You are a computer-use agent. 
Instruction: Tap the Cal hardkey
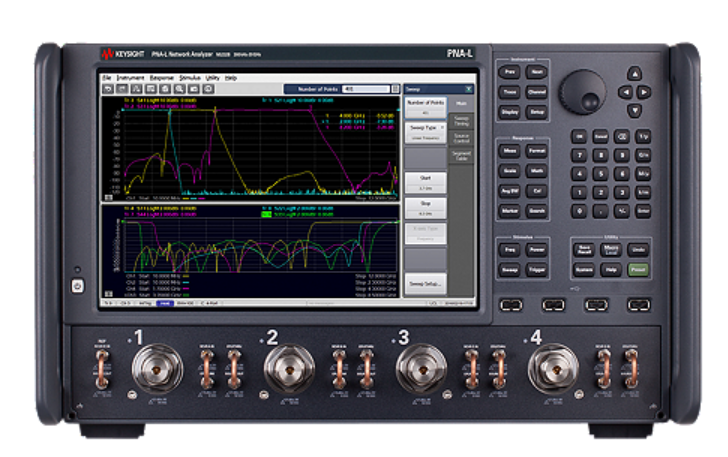pyautogui.click(x=537, y=190)
